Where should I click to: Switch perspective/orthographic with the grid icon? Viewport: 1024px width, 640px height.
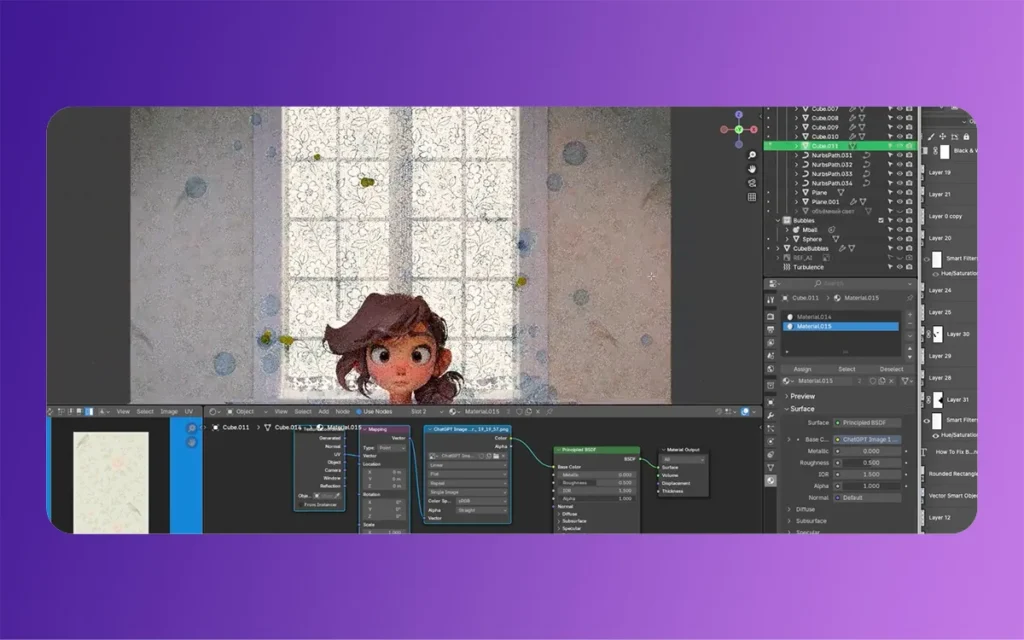752,197
